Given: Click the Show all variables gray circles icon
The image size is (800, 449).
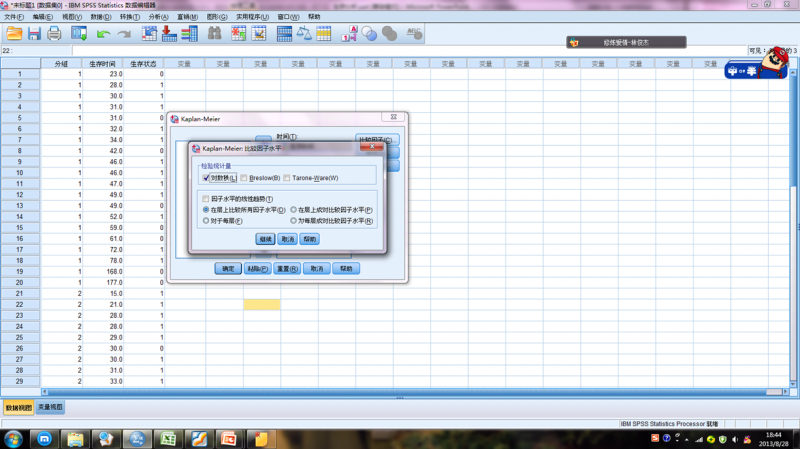Looking at the screenshot, I should 389,34.
